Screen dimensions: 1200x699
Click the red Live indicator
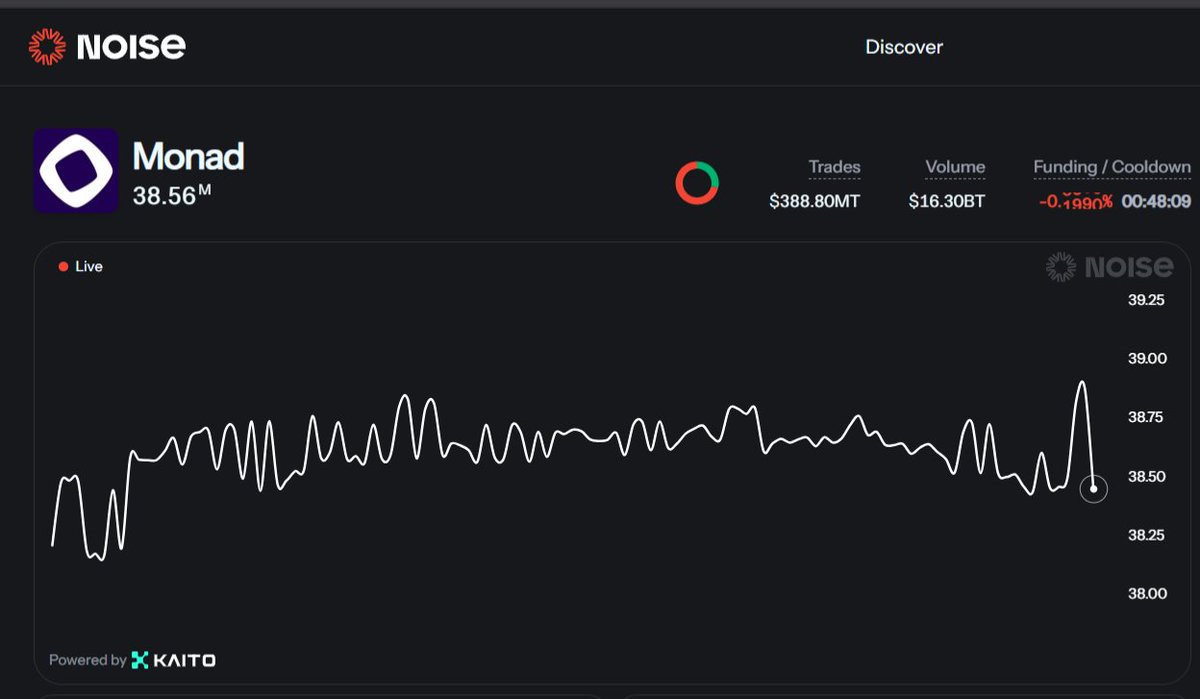click(x=81, y=267)
